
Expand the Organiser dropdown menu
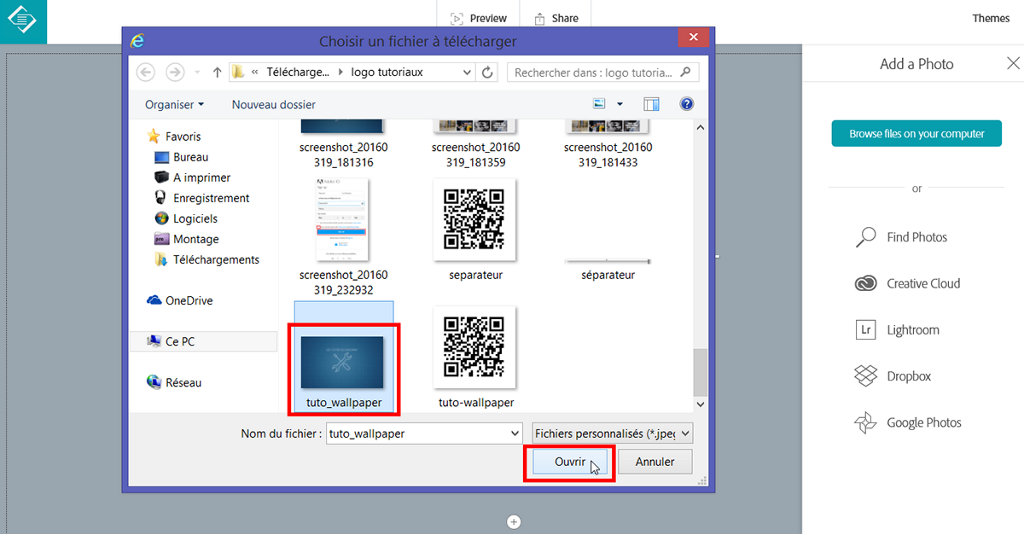click(174, 104)
